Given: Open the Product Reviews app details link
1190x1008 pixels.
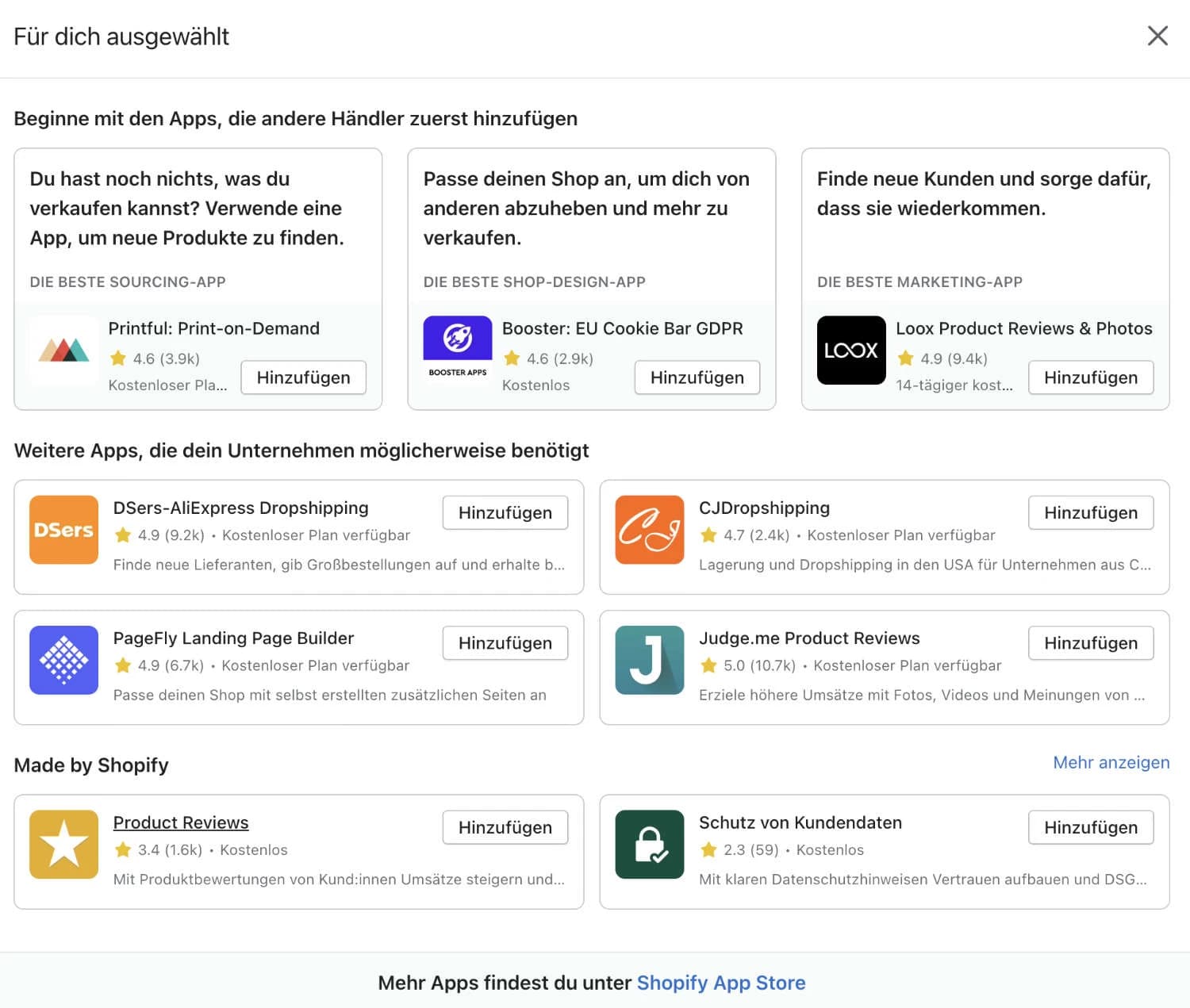Looking at the screenshot, I should 180,822.
